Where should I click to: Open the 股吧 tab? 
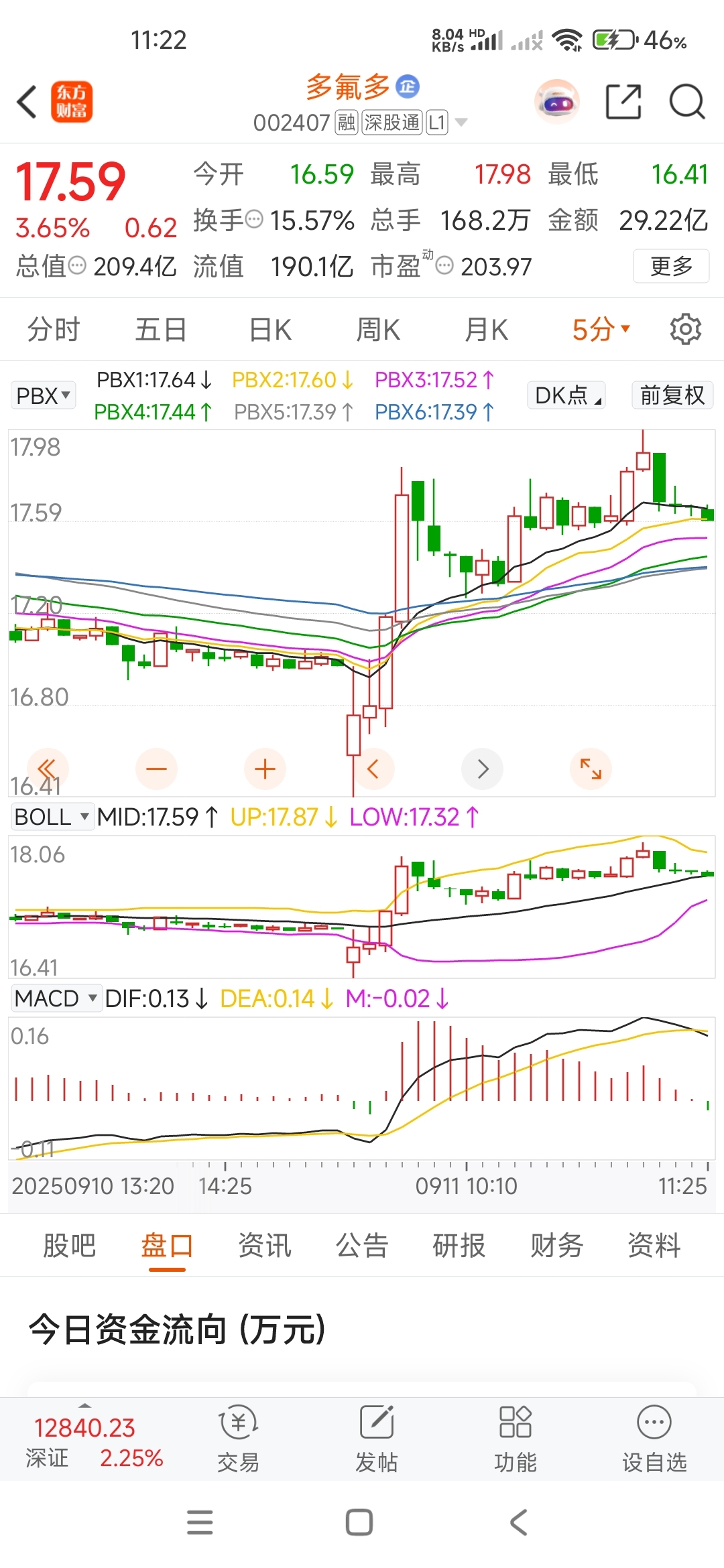[x=69, y=1246]
